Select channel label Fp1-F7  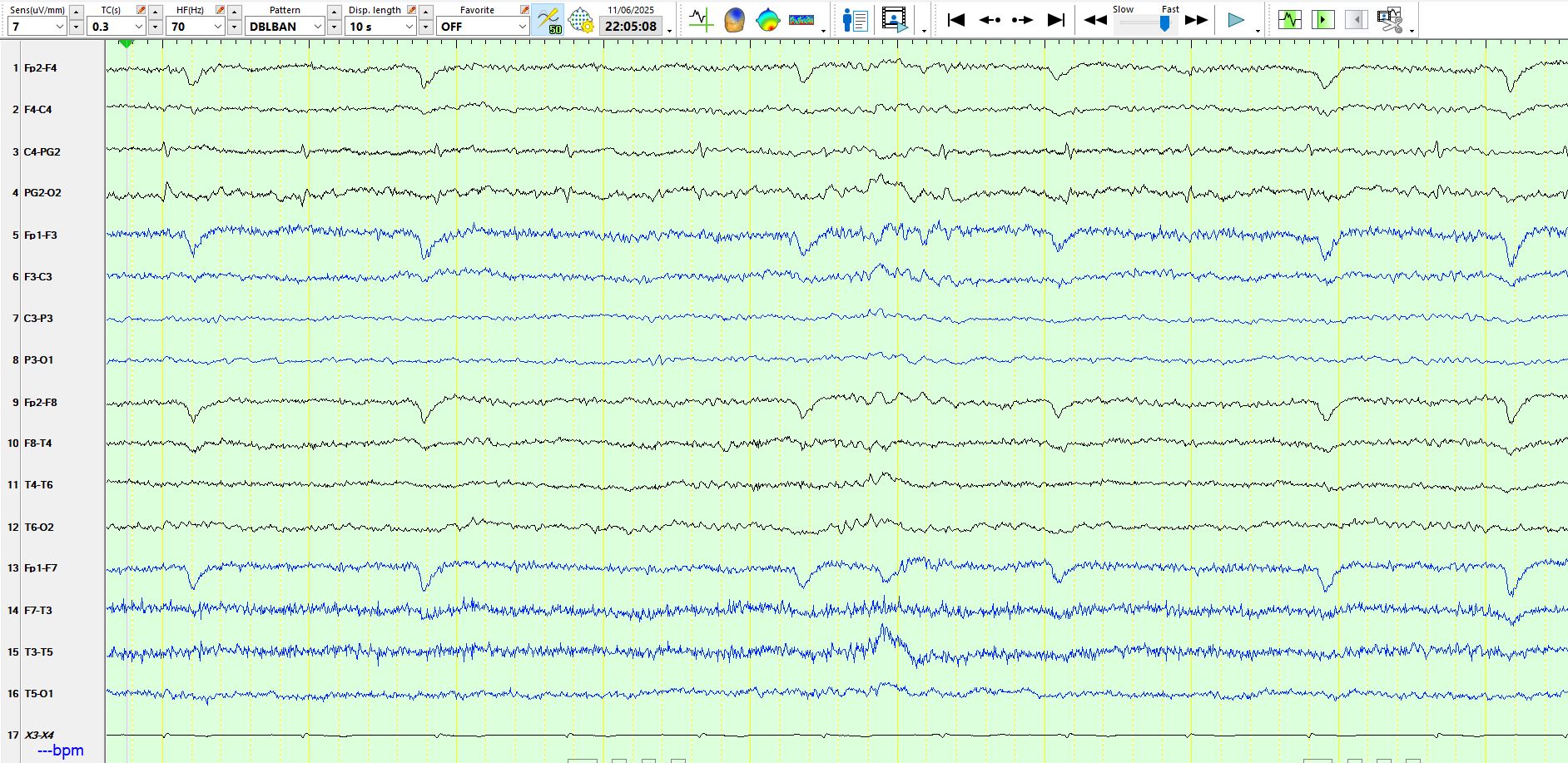pyautogui.click(x=41, y=568)
